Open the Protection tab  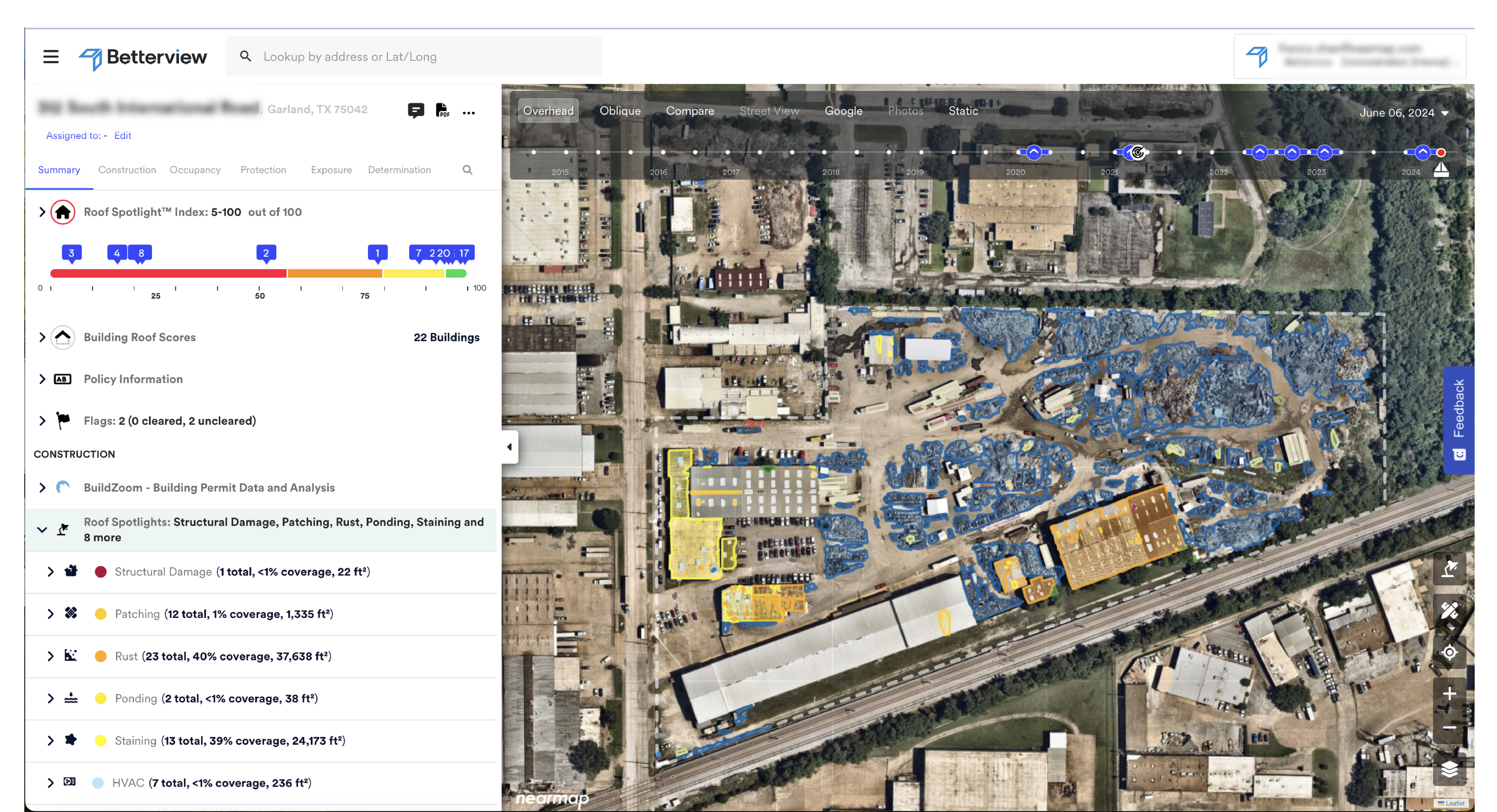[x=263, y=170]
